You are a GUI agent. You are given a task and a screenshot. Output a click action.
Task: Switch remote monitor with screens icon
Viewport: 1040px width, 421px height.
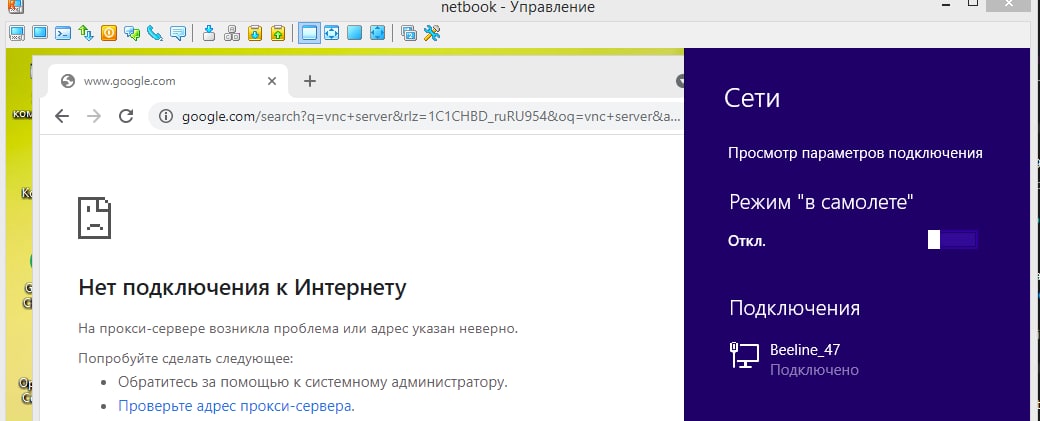pos(409,32)
